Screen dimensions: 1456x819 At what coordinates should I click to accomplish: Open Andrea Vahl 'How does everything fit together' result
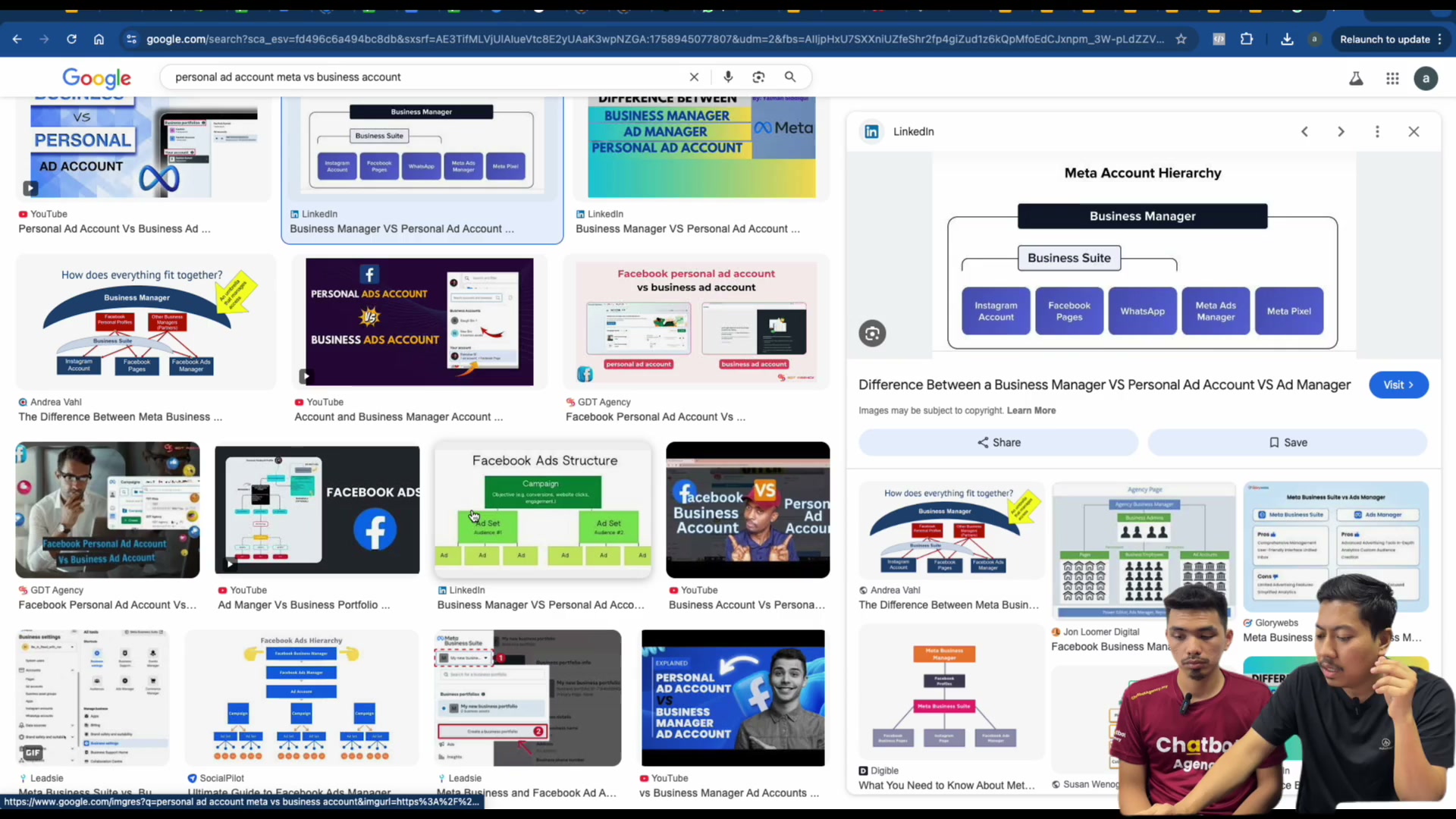click(x=146, y=322)
